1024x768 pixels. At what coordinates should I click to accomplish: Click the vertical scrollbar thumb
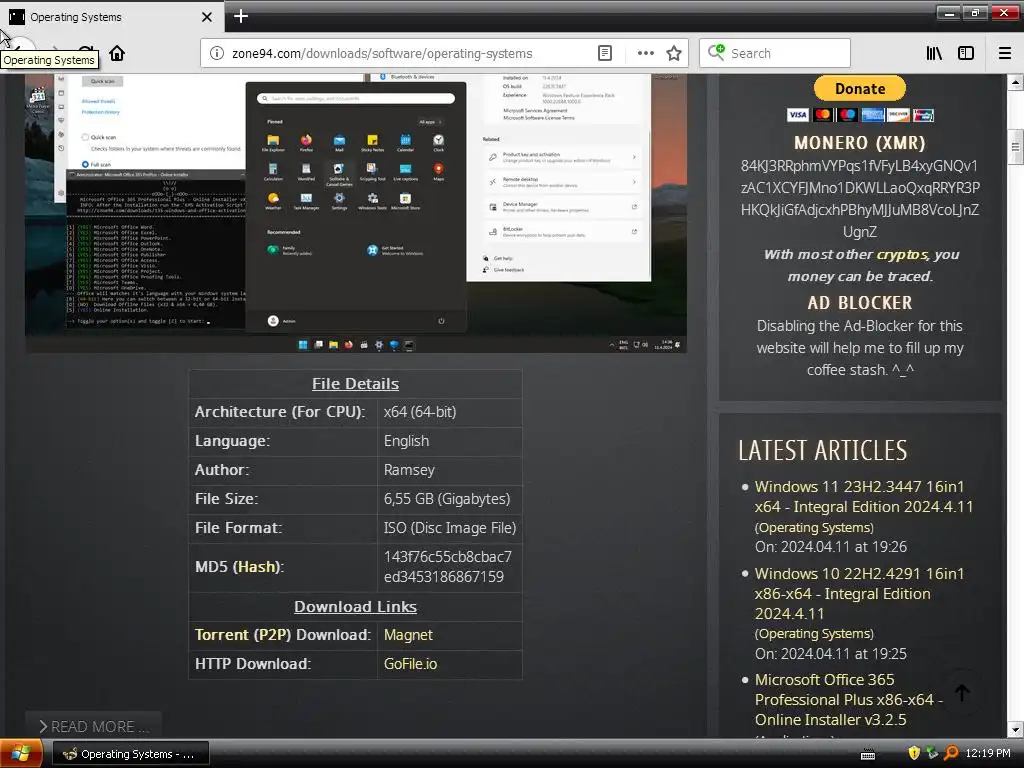click(1015, 148)
